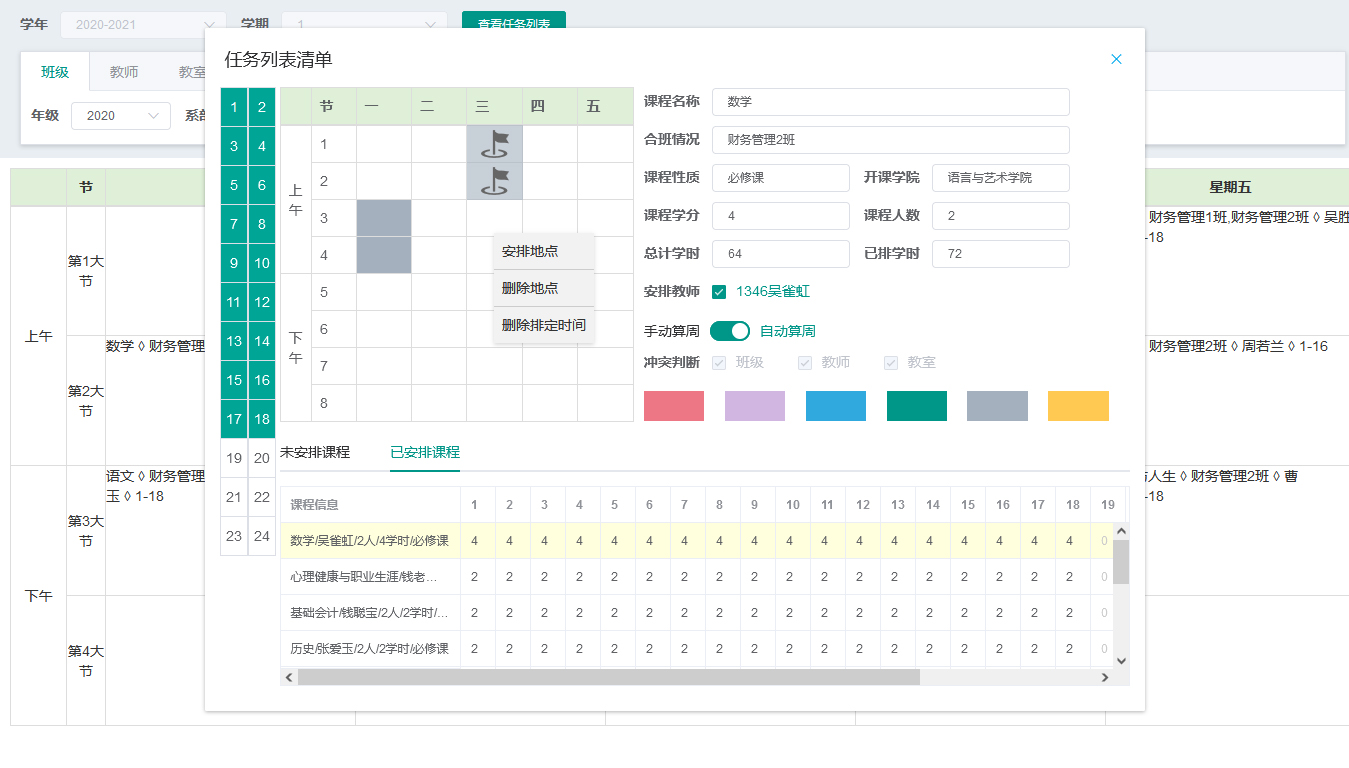1349x768 pixels.
Task: Open the 年级 2020 dropdown
Action: point(121,115)
